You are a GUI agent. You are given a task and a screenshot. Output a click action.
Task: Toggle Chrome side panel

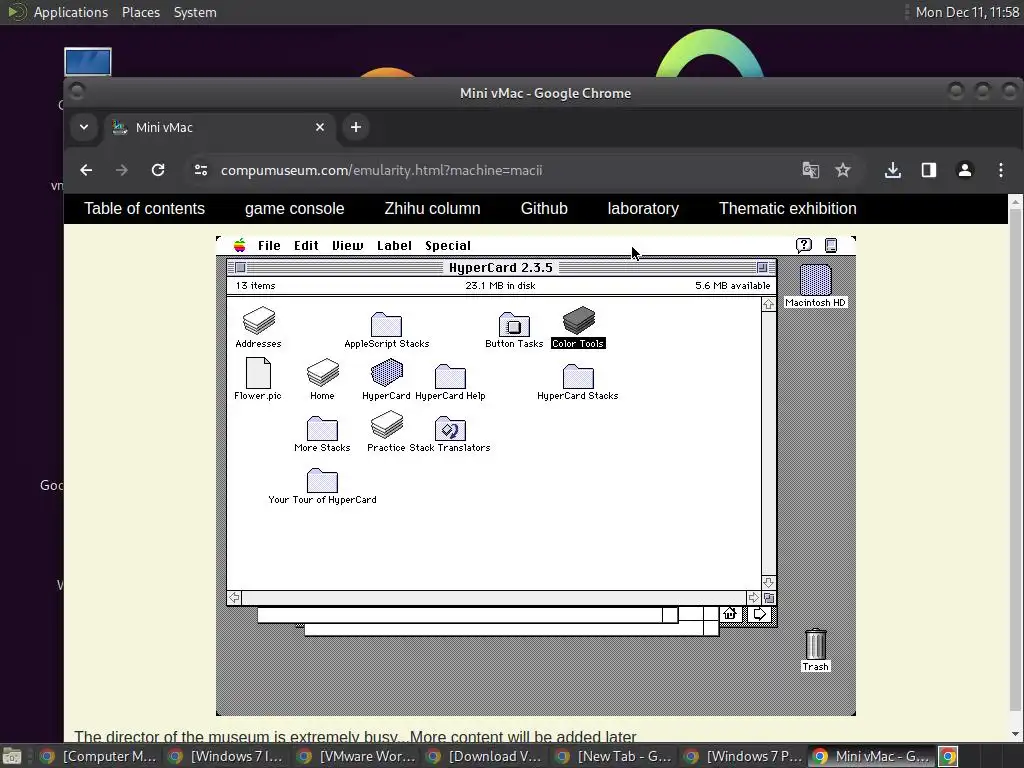click(x=929, y=170)
